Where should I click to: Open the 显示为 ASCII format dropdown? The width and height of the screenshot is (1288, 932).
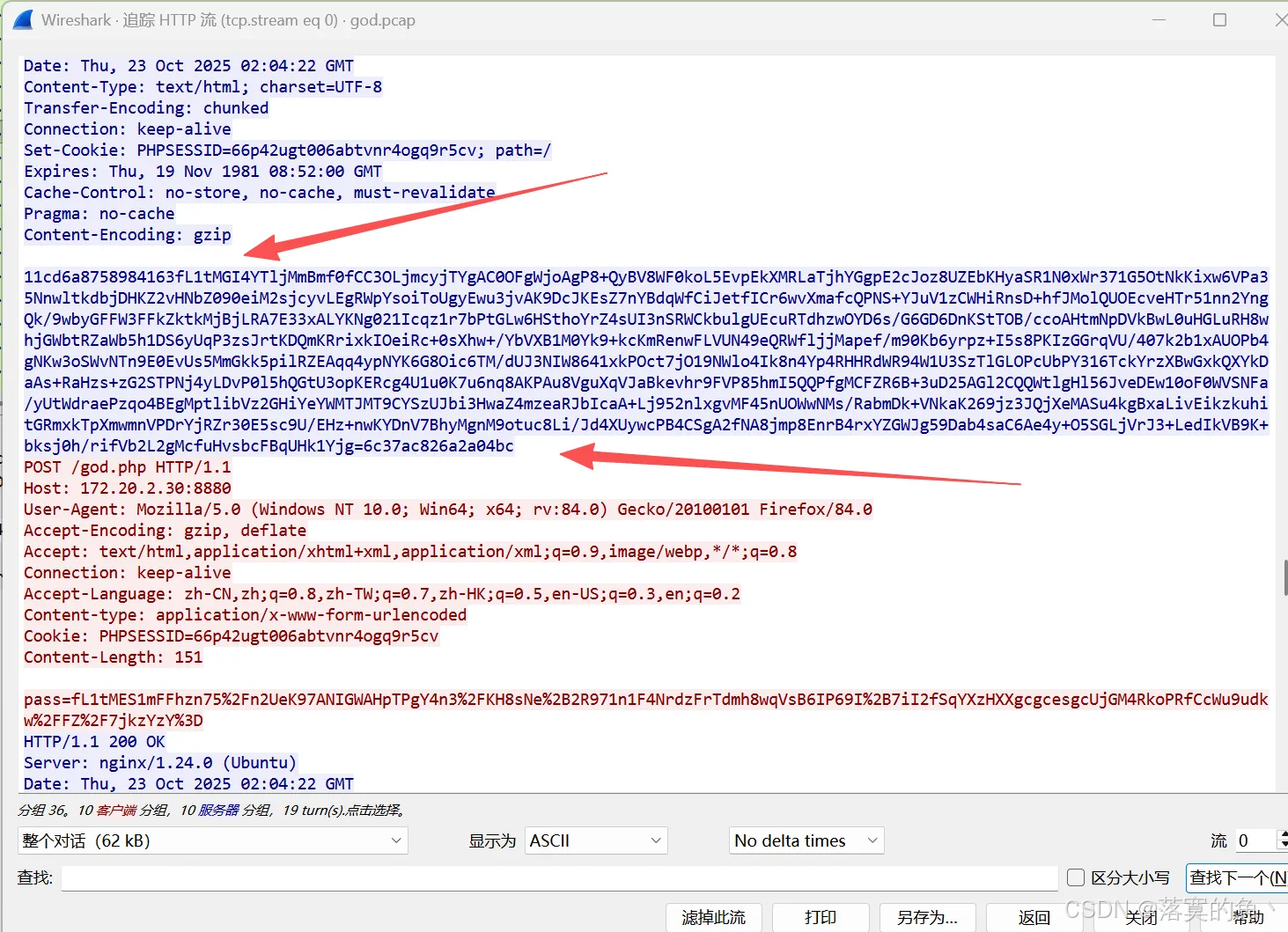596,840
